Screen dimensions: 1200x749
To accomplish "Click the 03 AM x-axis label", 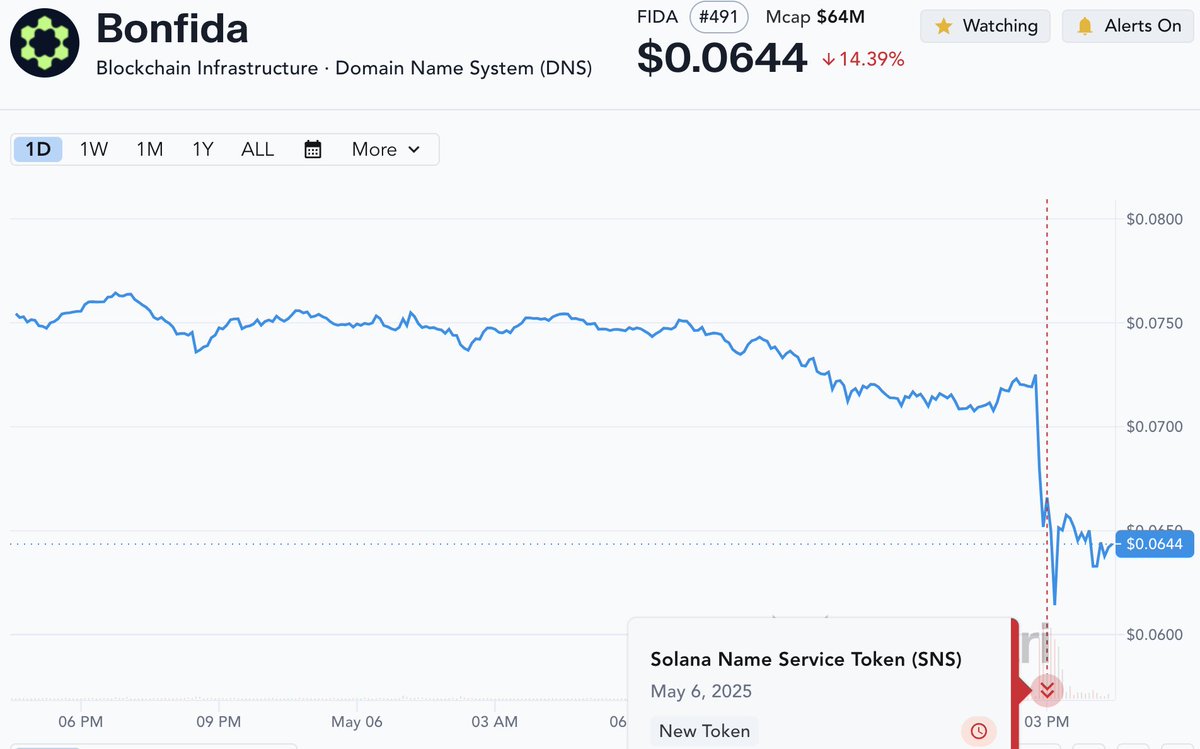I will tap(494, 721).
